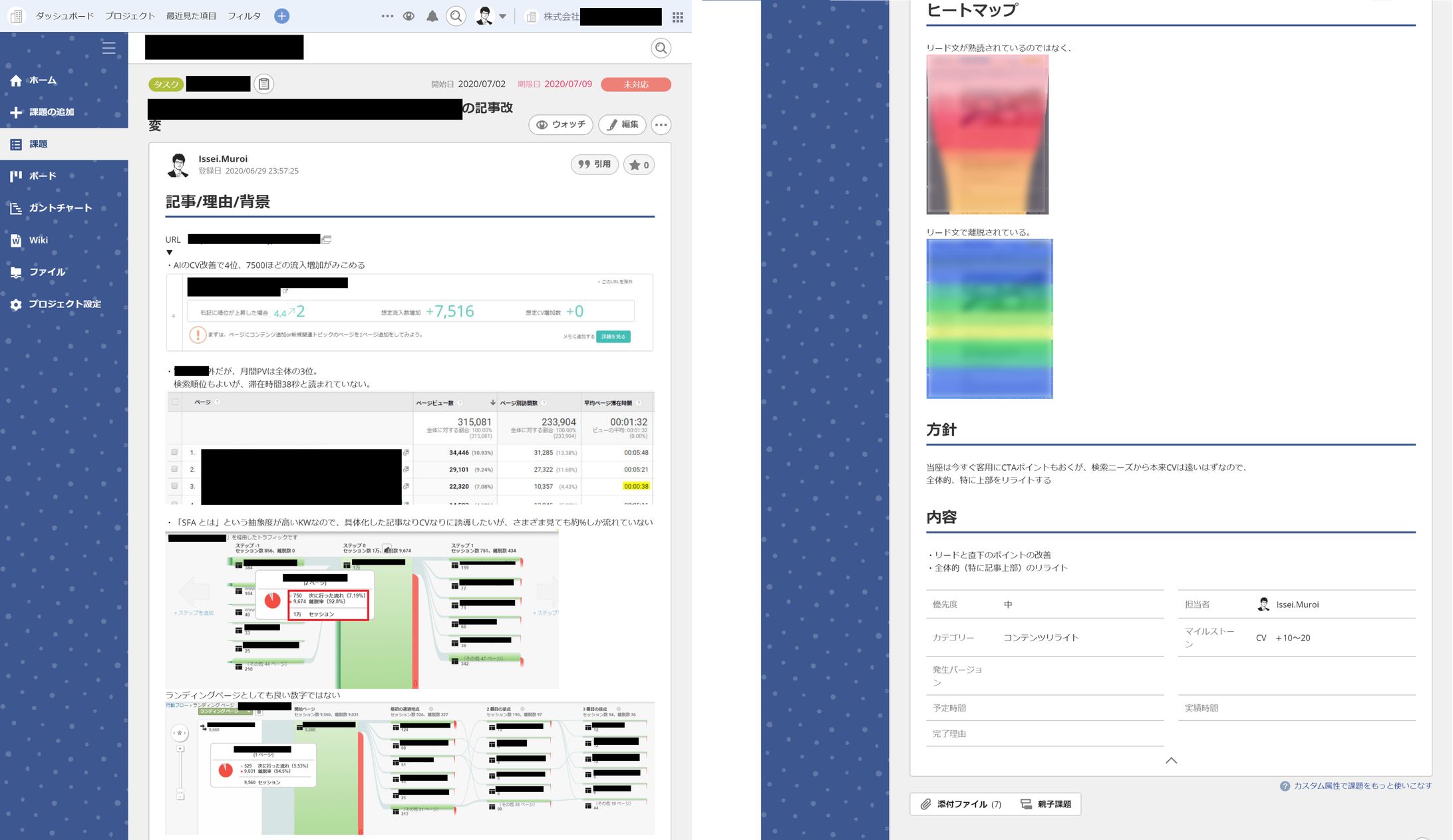This screenshot has width=1453, height=840.
Task: Open issue more-actions ellipsis button
Action: [x=661, y=124]
